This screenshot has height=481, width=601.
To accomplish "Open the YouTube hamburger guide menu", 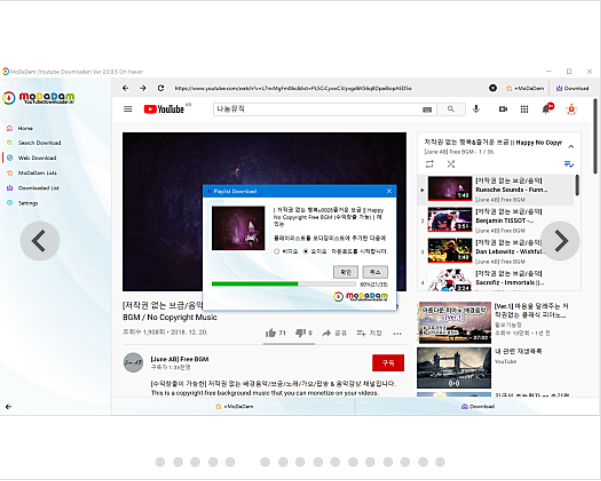I will pos(128,109).
